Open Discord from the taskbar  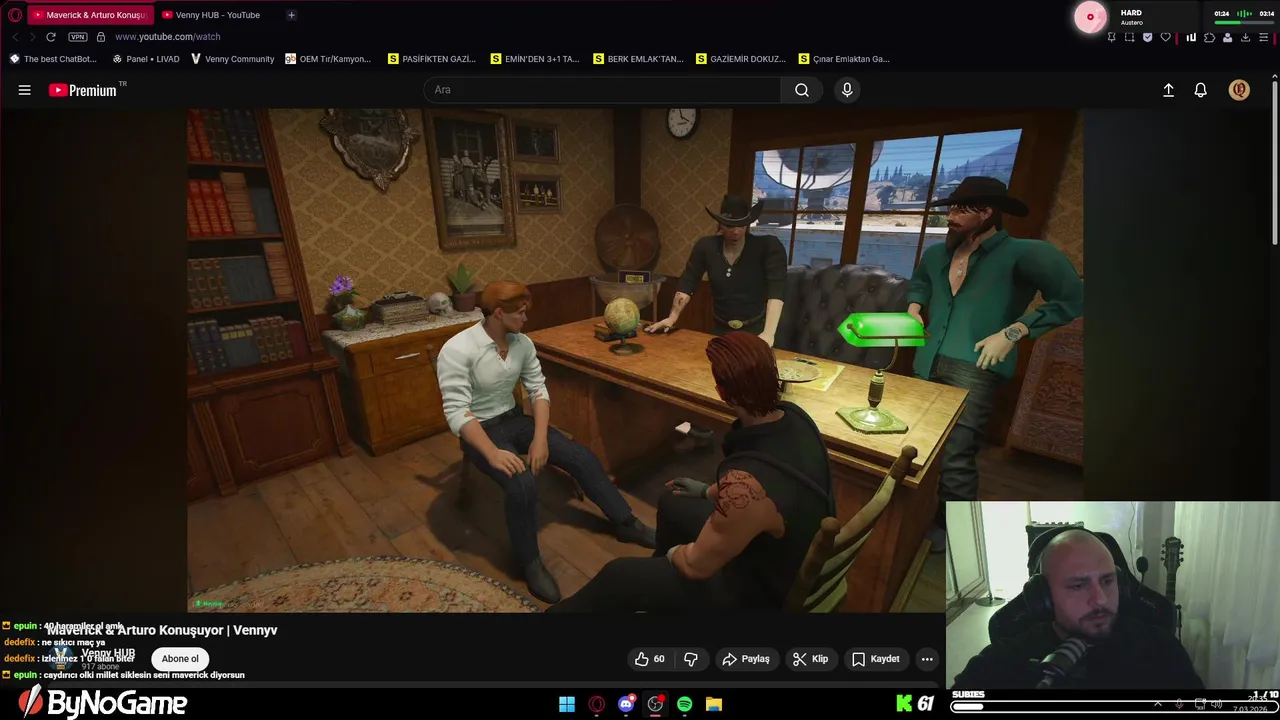pos(626,704)
